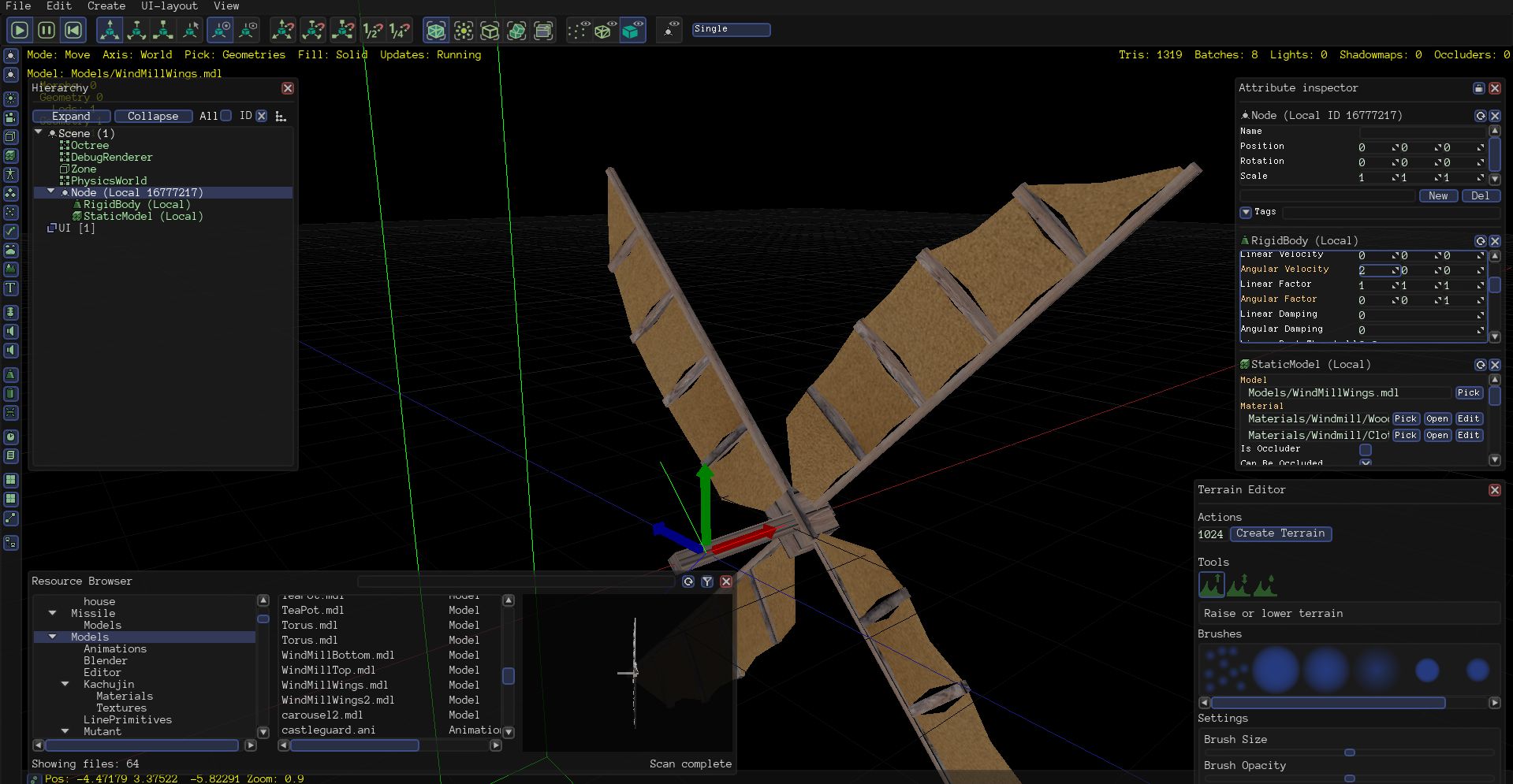Toggle move snap magnet icon
The height and width of the screenshot is (784, 1513).
pos(283,30)
